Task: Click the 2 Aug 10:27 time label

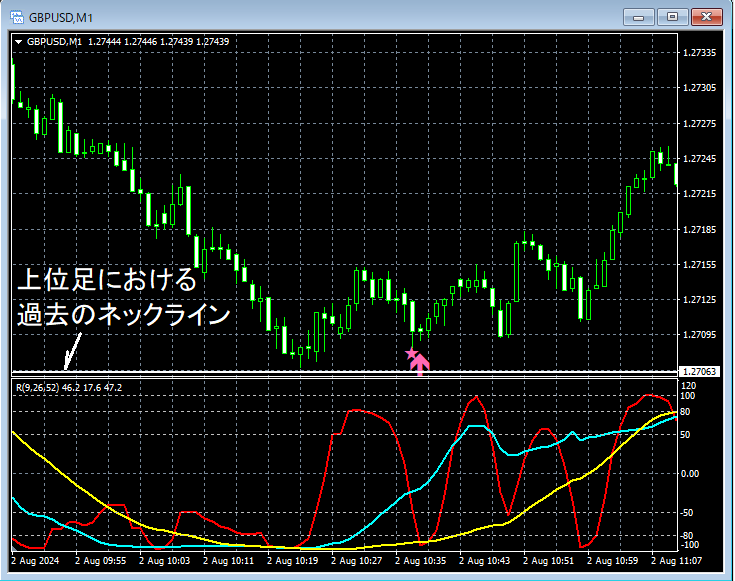Action: click(357, 561)
